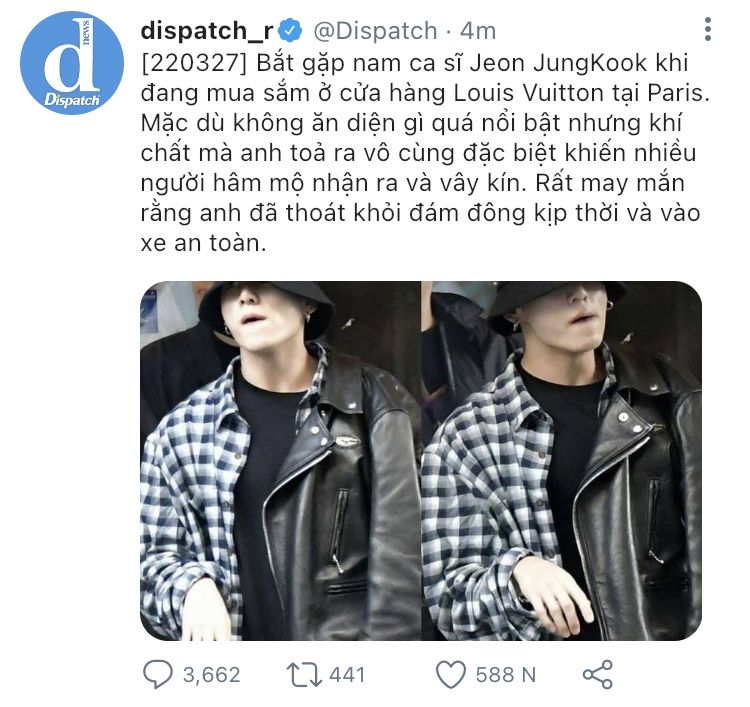Click the 3,662 replies count

coord(211,675)
